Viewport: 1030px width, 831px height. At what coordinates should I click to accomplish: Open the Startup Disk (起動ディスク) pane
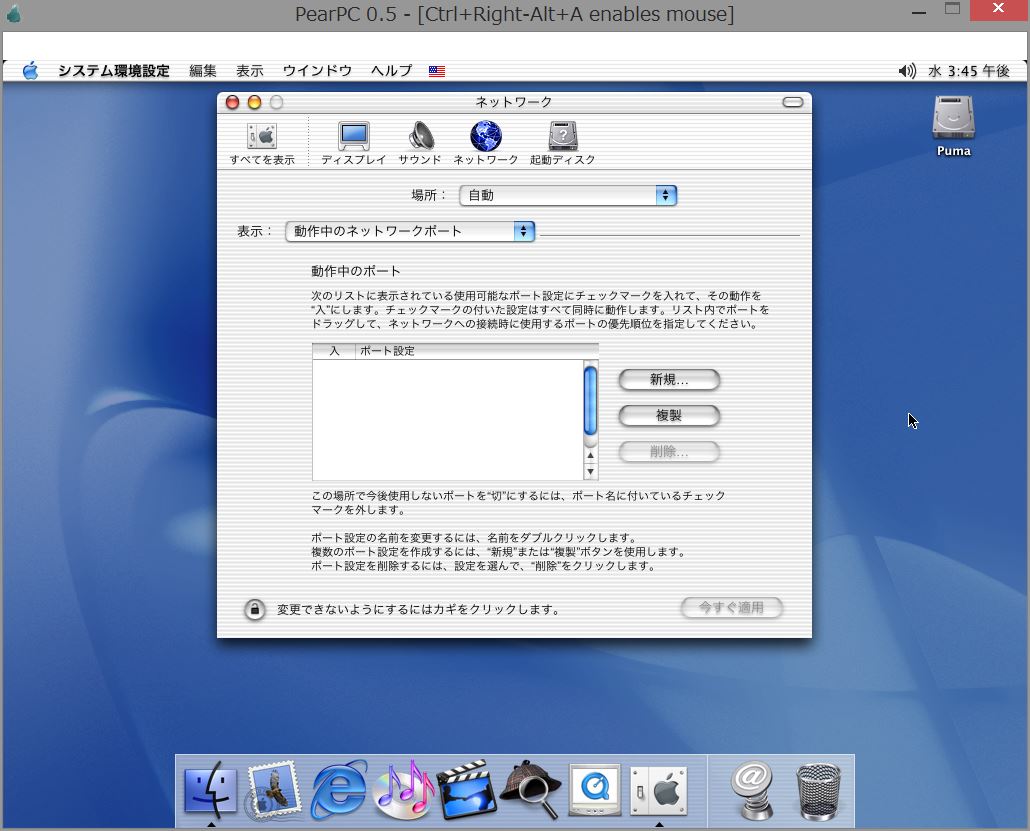562,143
